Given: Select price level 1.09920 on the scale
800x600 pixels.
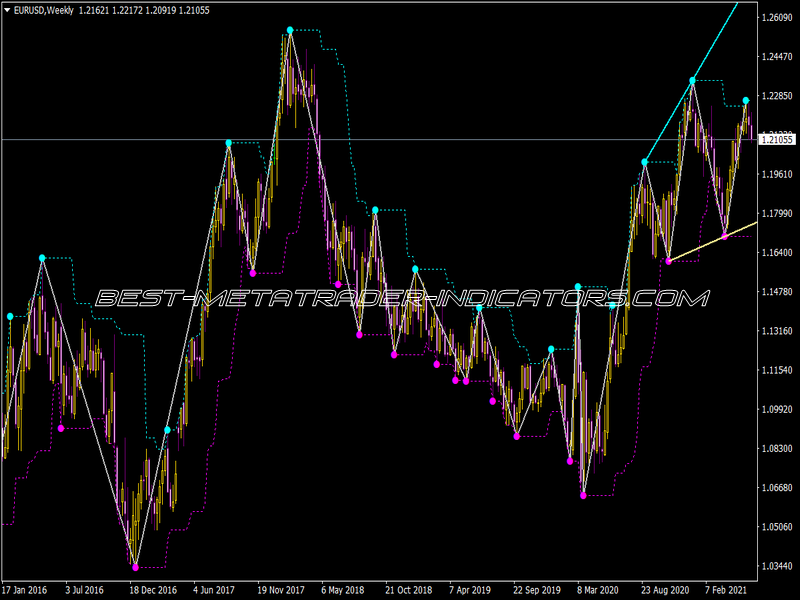Looking at the screenshot, I should [777, 409].
